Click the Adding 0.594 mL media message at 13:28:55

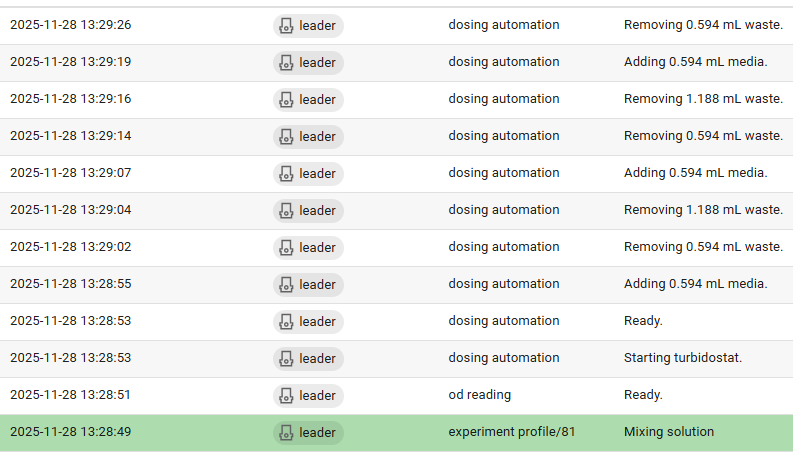tap(695, 284)
